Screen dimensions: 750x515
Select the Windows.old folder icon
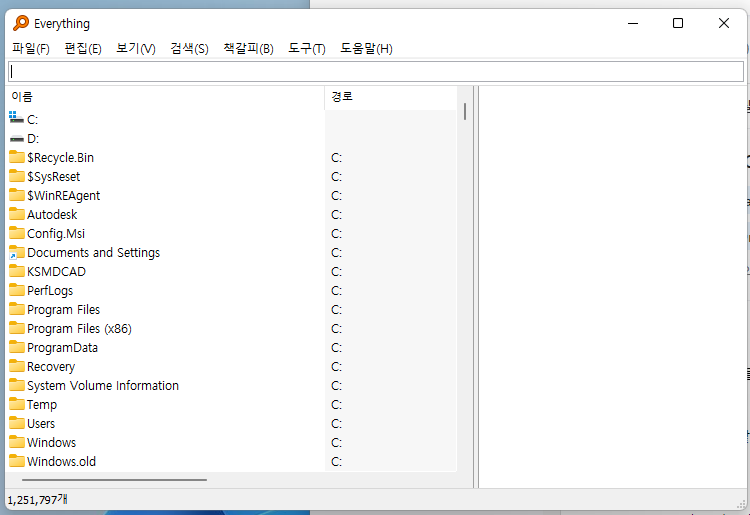(x=17, y=461)
